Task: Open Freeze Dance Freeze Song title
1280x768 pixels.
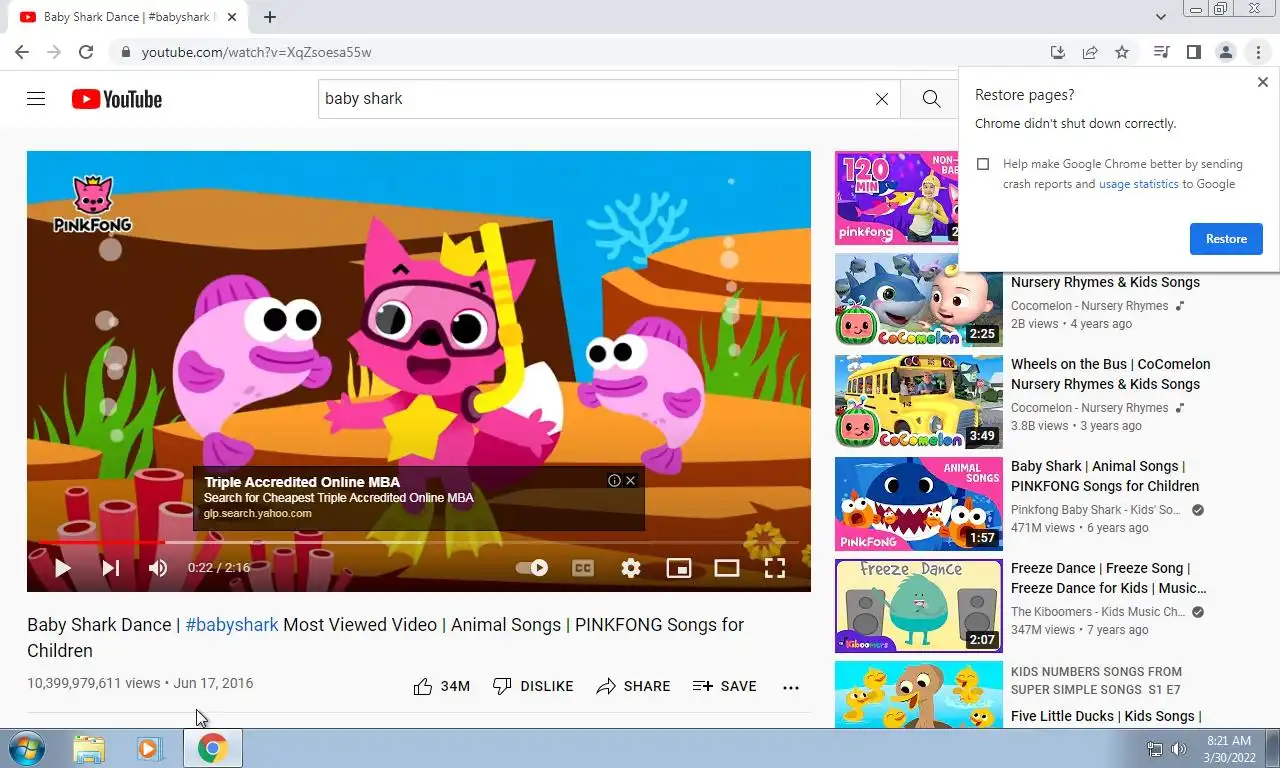Action: [x=1109, y=578]
